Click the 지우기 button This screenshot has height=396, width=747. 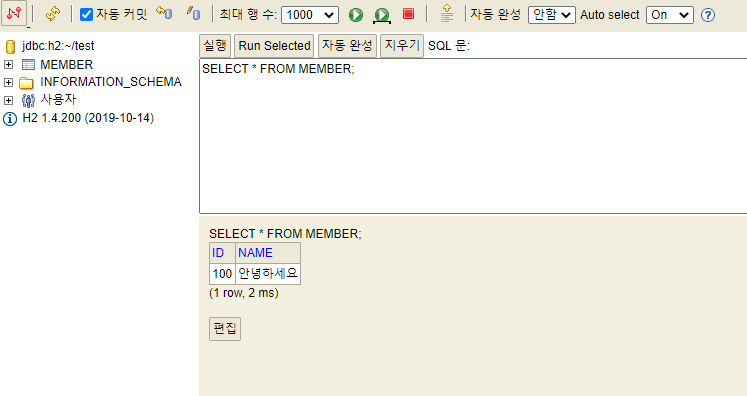[x=402, y=46]
